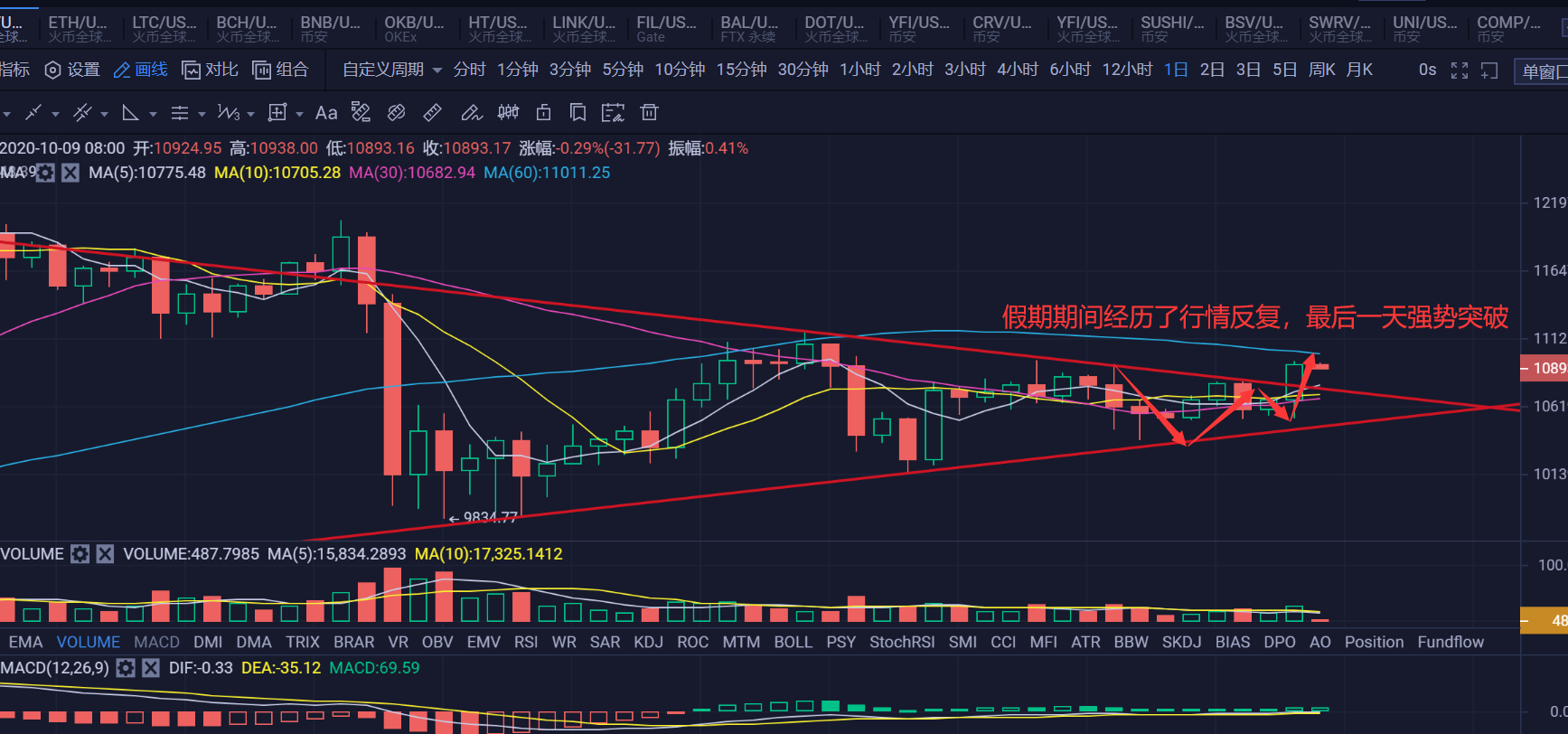Select the 周K weekly timeframe
Viewport: 1568px width, 734px height.
tap(1321, 70)
